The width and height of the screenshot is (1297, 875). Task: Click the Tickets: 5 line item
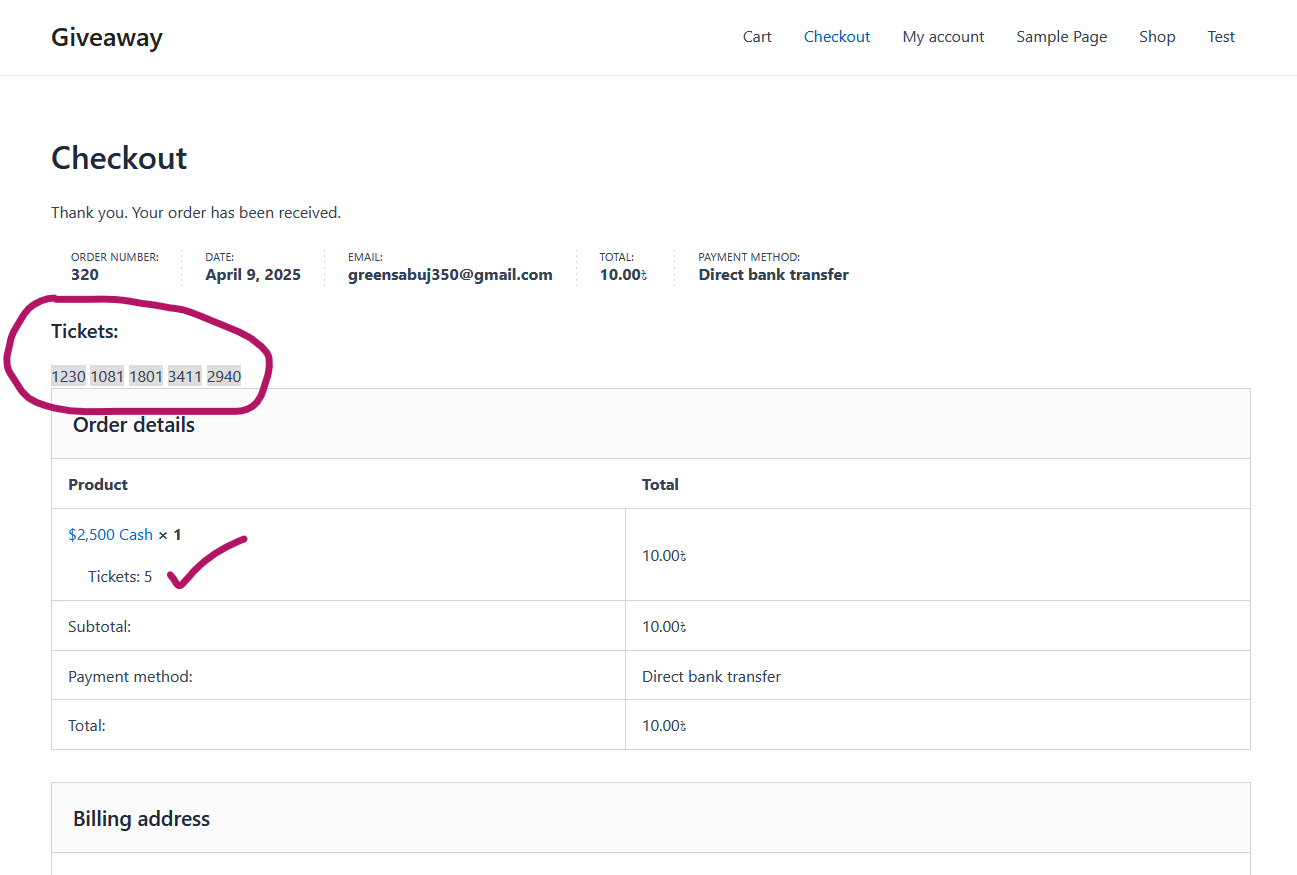pos(120,577)
